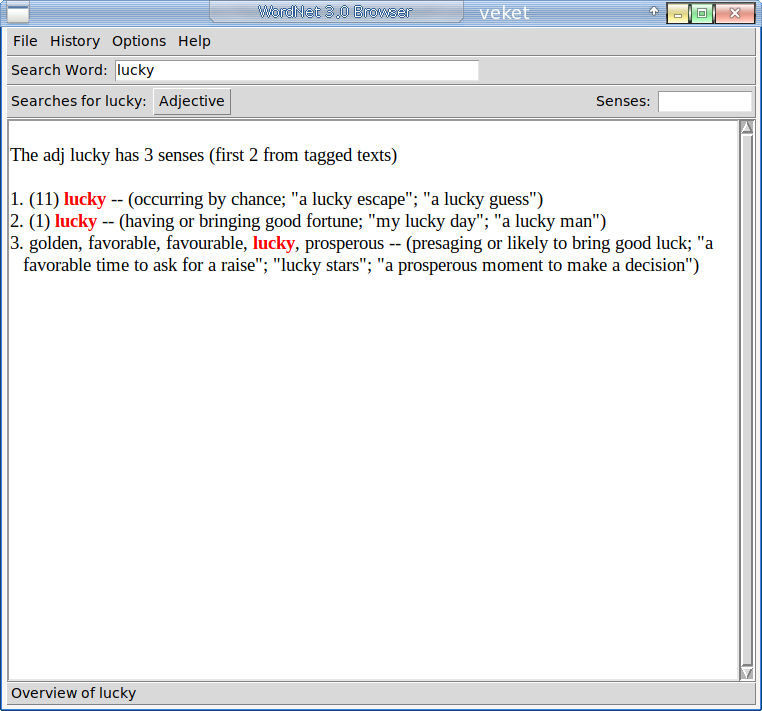Click 'WordNet 3.0 Browser' title text
Image resolution: width=762 pixels, height=711 pixels.
point(335,12)
